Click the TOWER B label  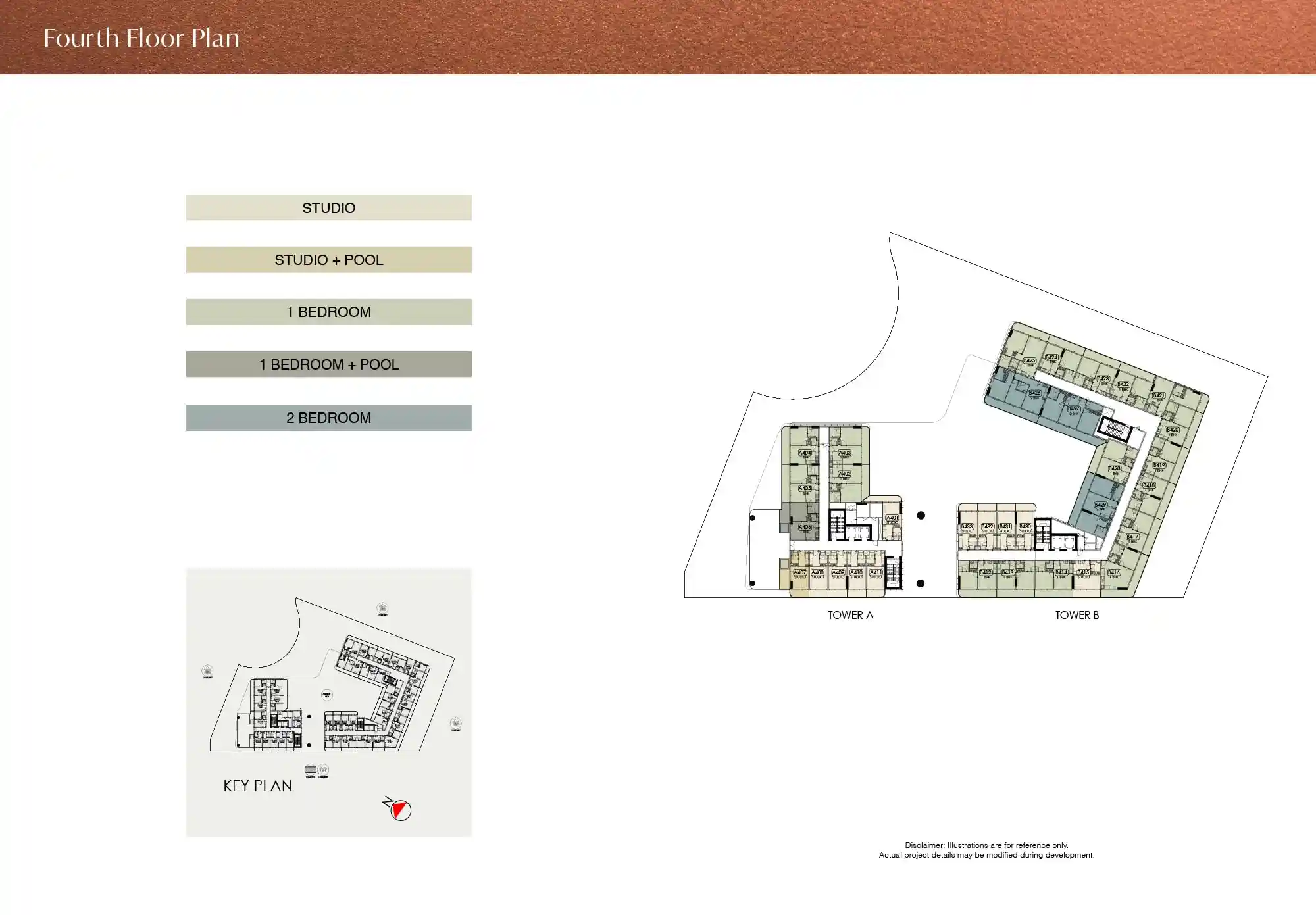(1076, 616)
